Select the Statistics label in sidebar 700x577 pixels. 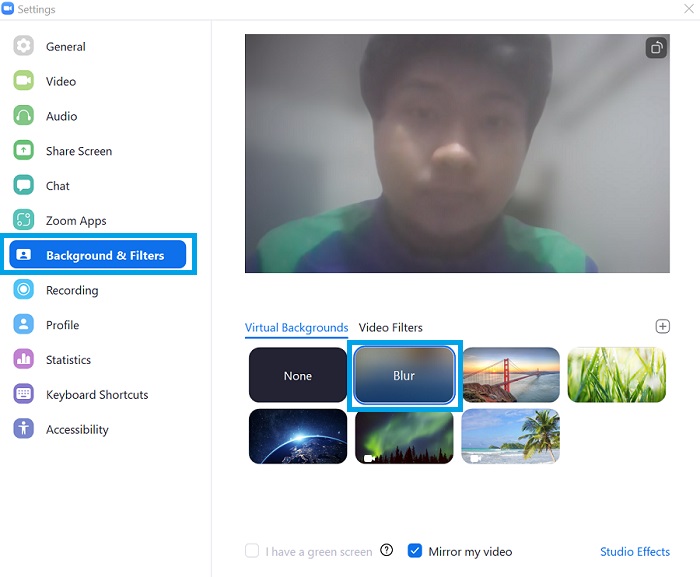pos(68,360)
